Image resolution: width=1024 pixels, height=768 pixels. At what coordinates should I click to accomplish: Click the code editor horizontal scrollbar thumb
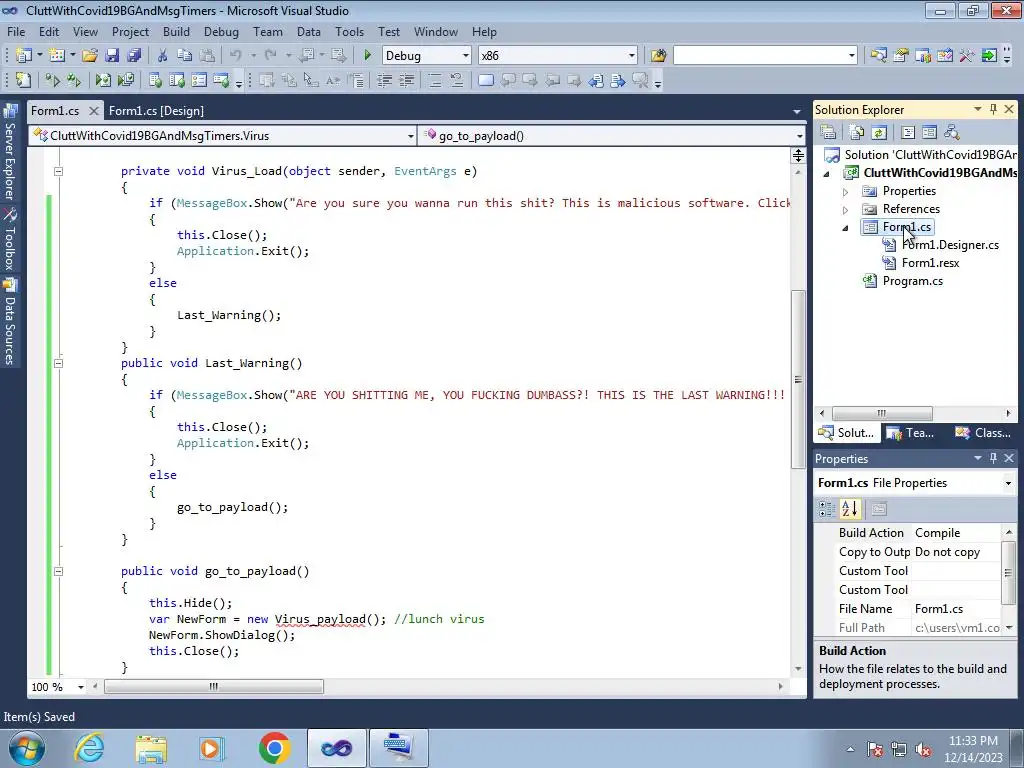[214, 687]
